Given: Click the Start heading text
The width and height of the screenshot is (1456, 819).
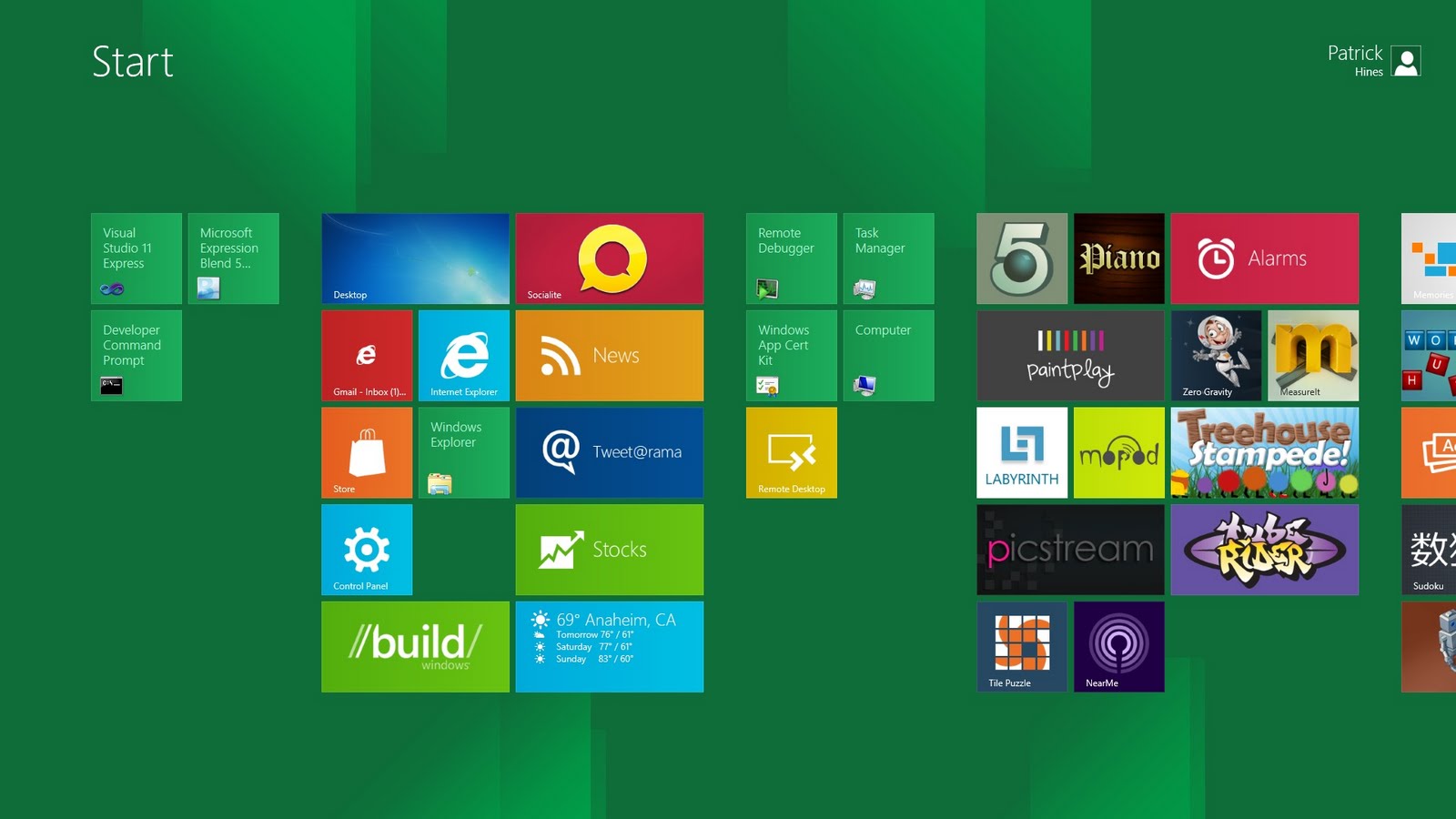Looking at the screenshot, I should tap(133, 62).
